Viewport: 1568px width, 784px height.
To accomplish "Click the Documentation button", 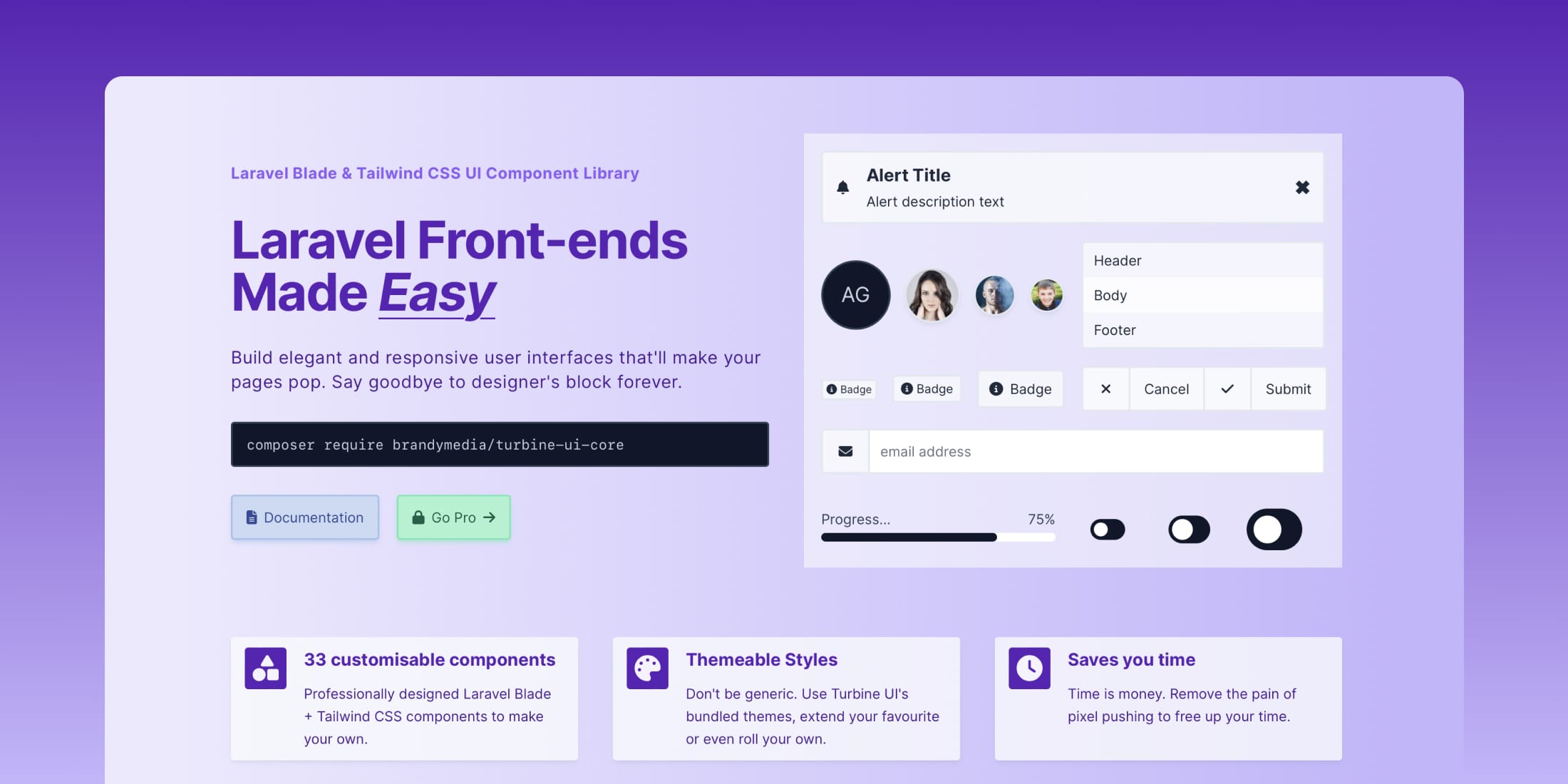I will [x=304, y=517].
